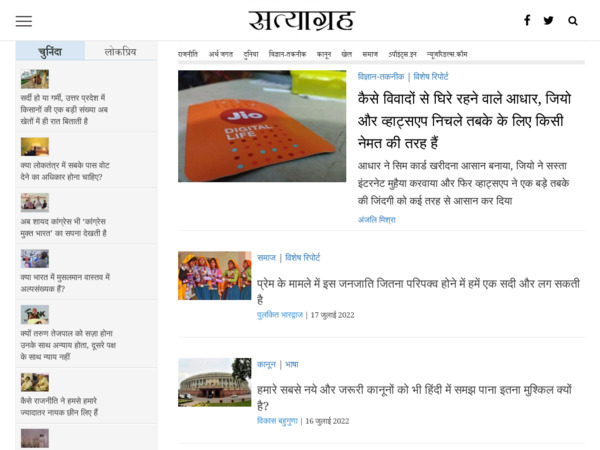600x450 pixels.
Task: Open the दुनिया section
Action: pyautogui.click(x=251, y=54)
